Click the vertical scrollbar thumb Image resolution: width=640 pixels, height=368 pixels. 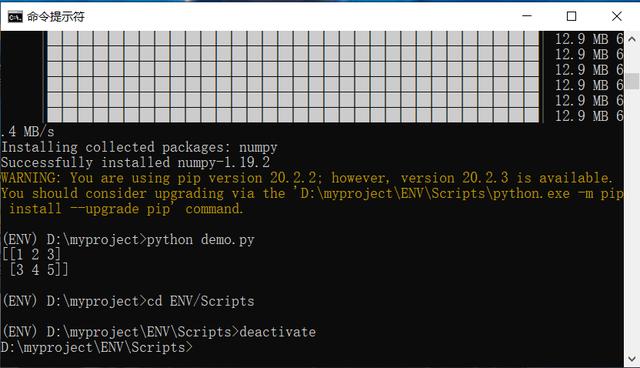pyautogui.click(x=632, y=81)
